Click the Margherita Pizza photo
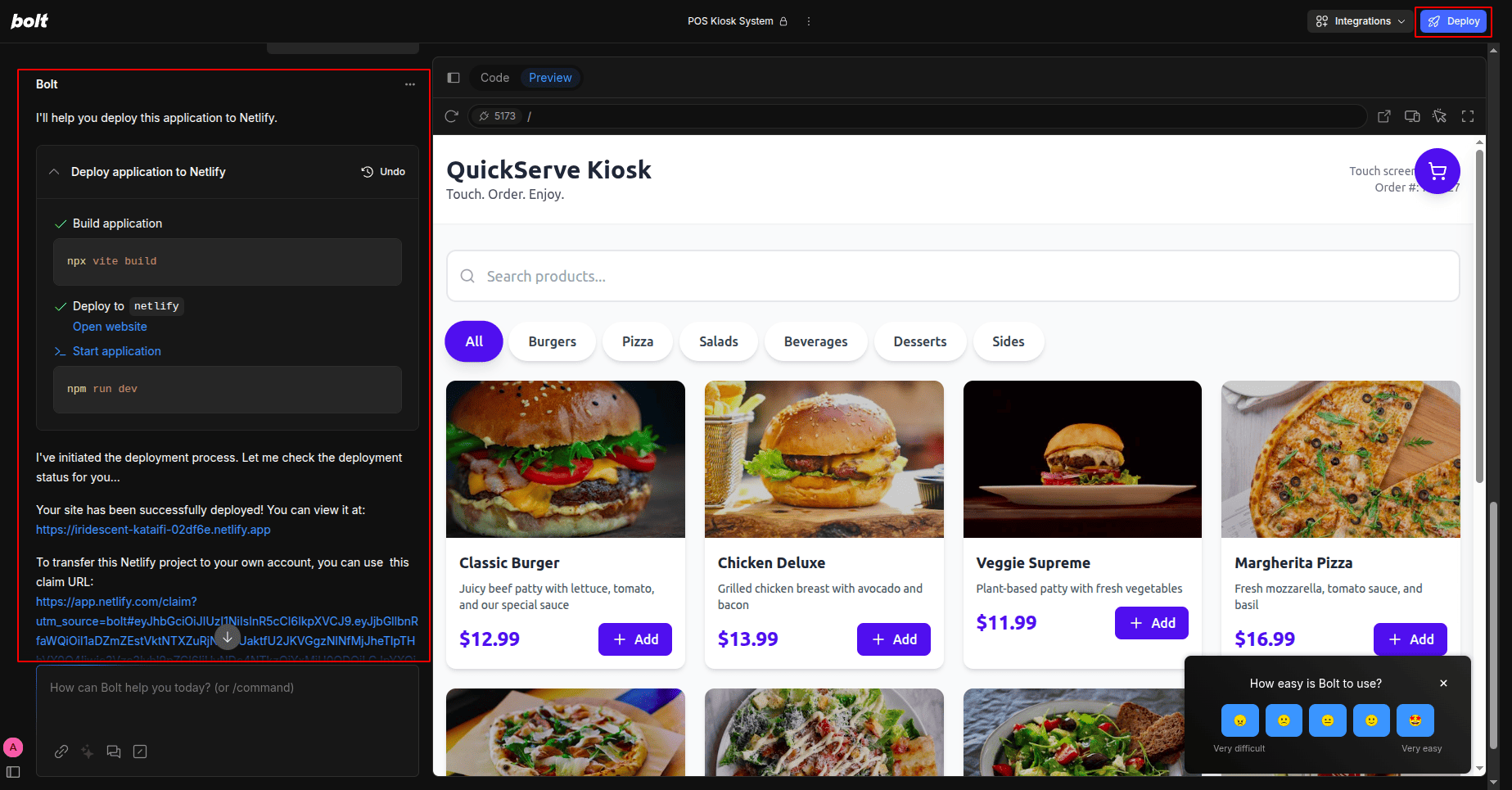This screenshot has width=1512, height=790. [1341, 459]
